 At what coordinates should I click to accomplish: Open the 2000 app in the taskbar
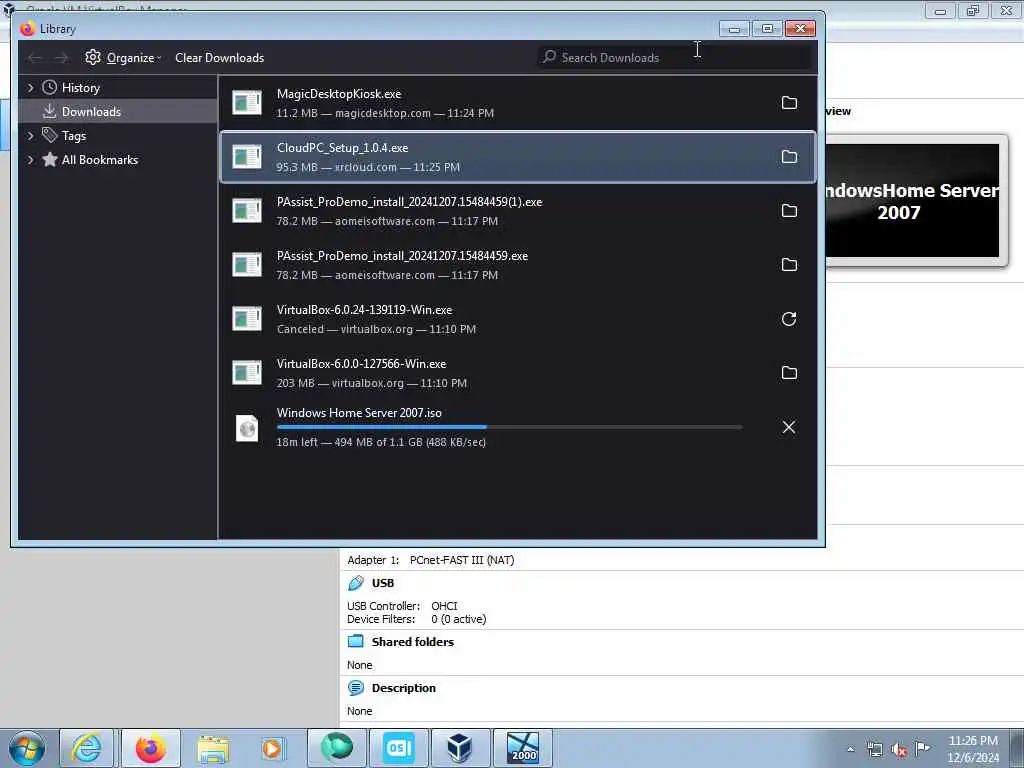(522, 748)
